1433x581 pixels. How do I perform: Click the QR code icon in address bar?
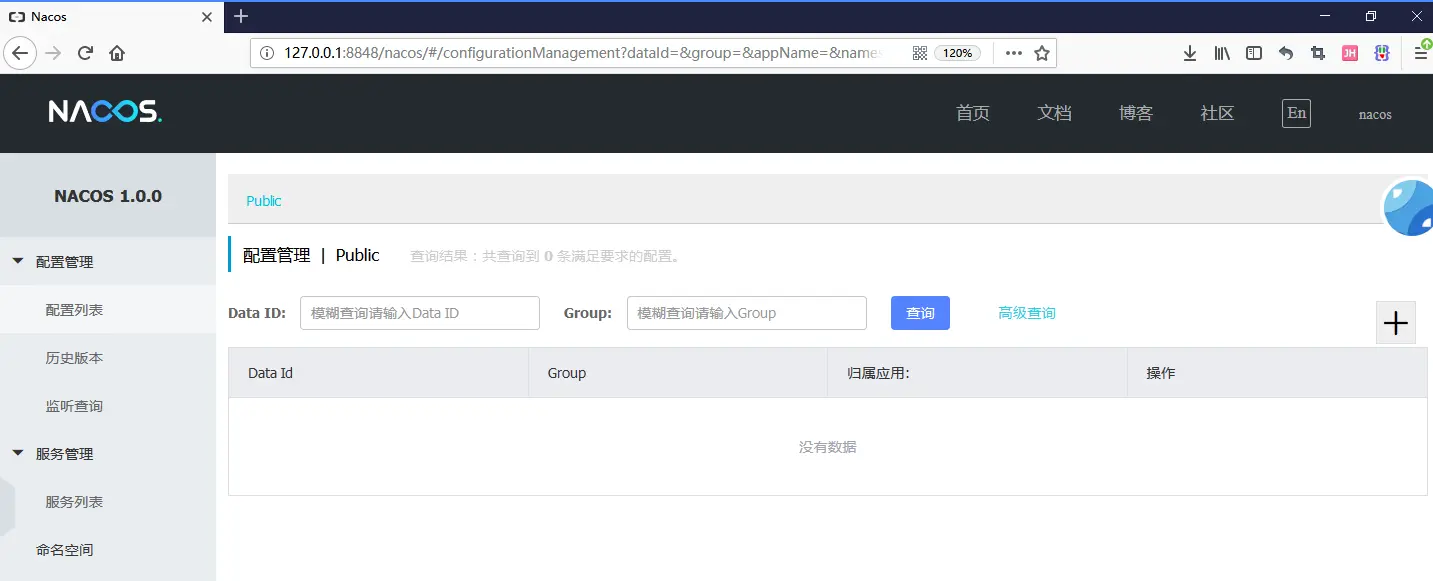pyautogui.click(x=920, y=53)
